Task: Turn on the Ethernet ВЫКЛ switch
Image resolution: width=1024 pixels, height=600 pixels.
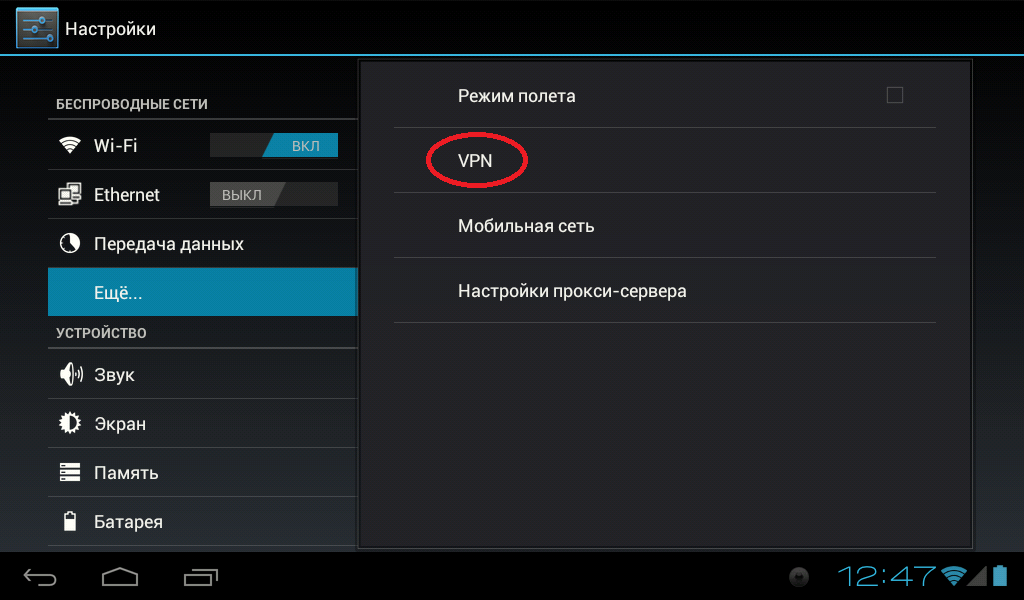Action: [x=274, y=194]
